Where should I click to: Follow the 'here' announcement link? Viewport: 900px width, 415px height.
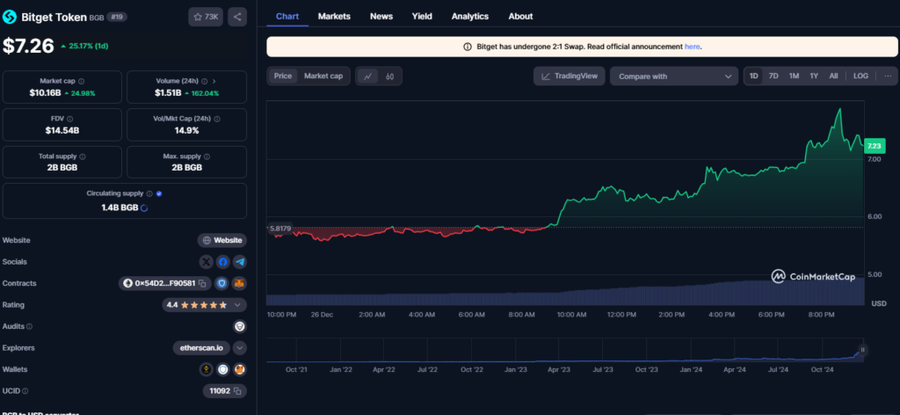click(x=692, y=47)
